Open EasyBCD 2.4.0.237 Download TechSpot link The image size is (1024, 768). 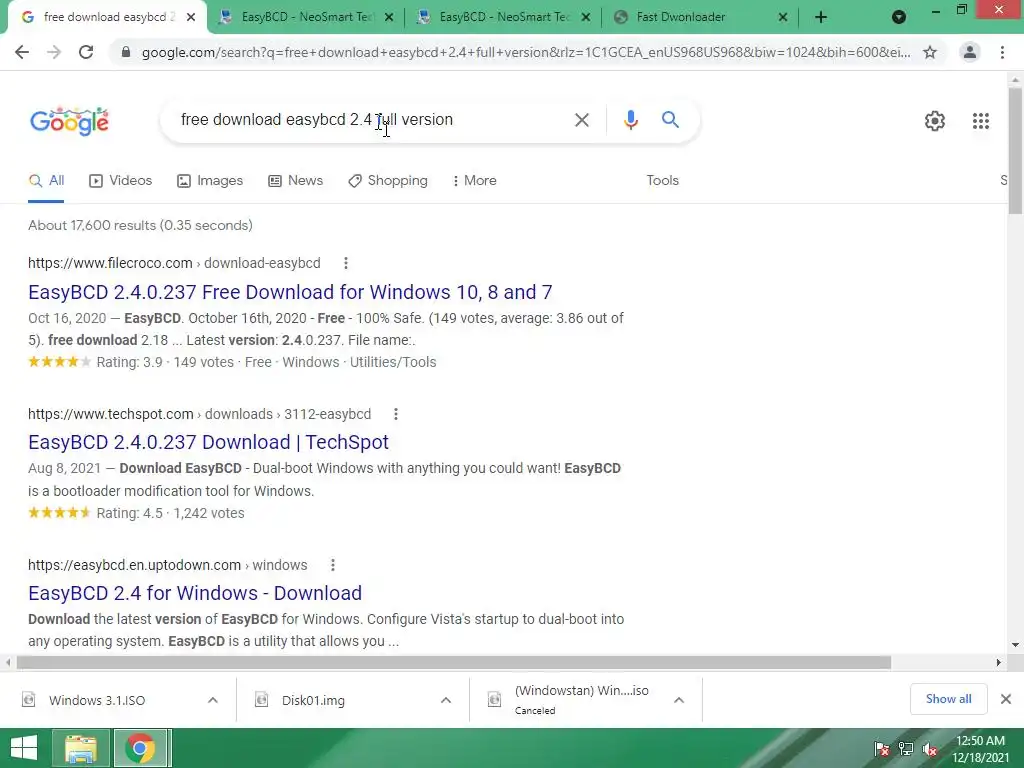pyautogui.click(x=208, y=442)
